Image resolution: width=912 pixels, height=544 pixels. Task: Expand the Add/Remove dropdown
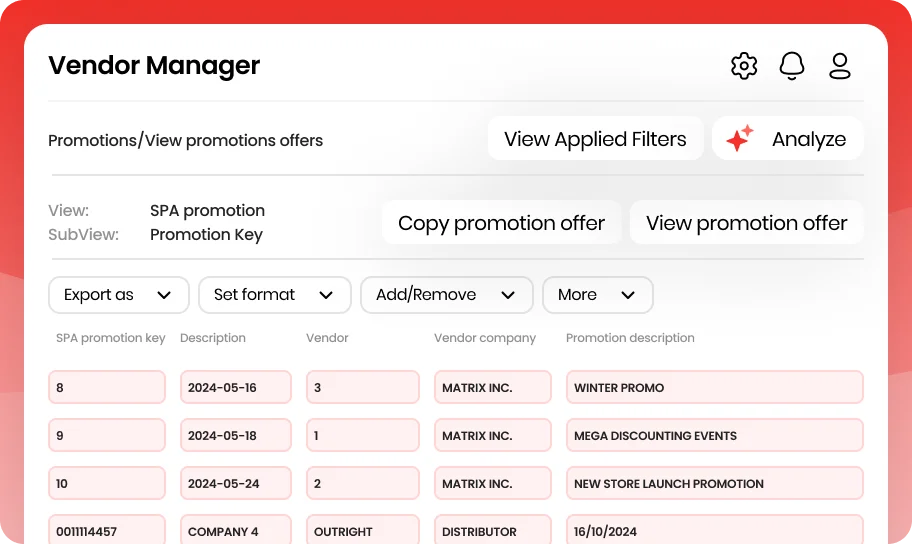coord(447,295)
